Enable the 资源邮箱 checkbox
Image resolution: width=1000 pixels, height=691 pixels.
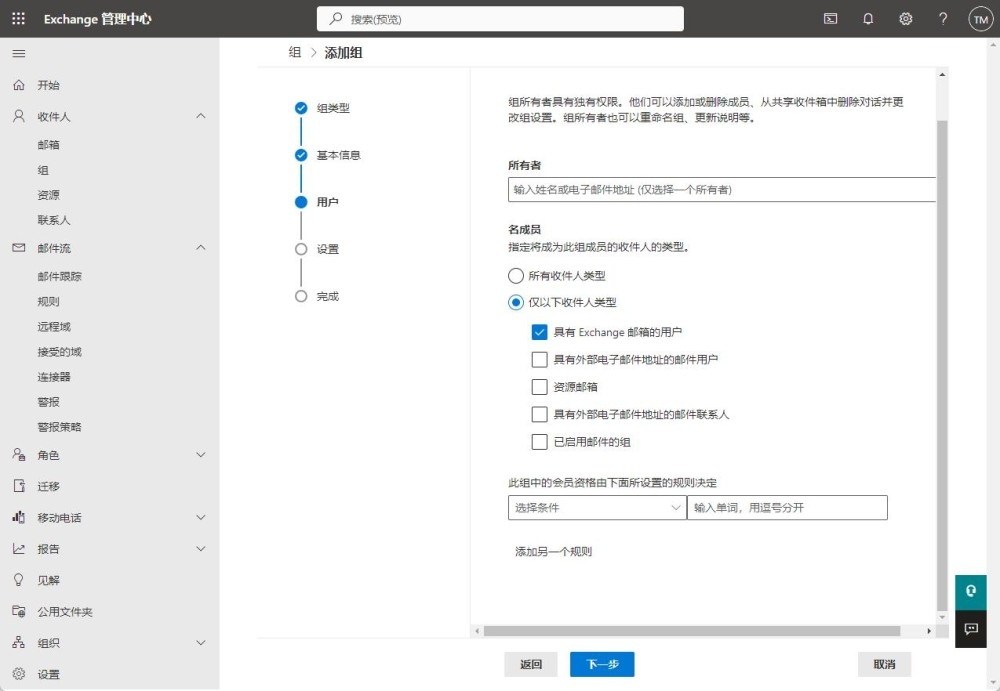tap(540, 387)
